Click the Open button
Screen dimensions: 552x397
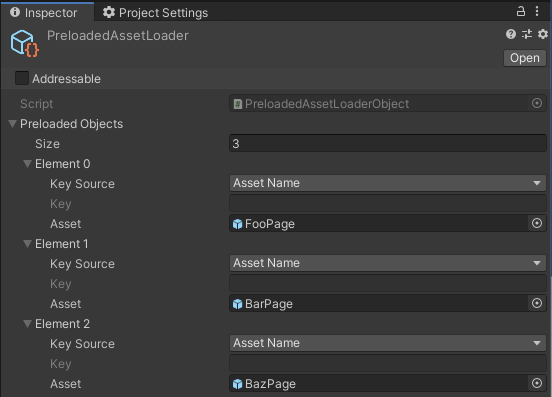coord(525,58)
